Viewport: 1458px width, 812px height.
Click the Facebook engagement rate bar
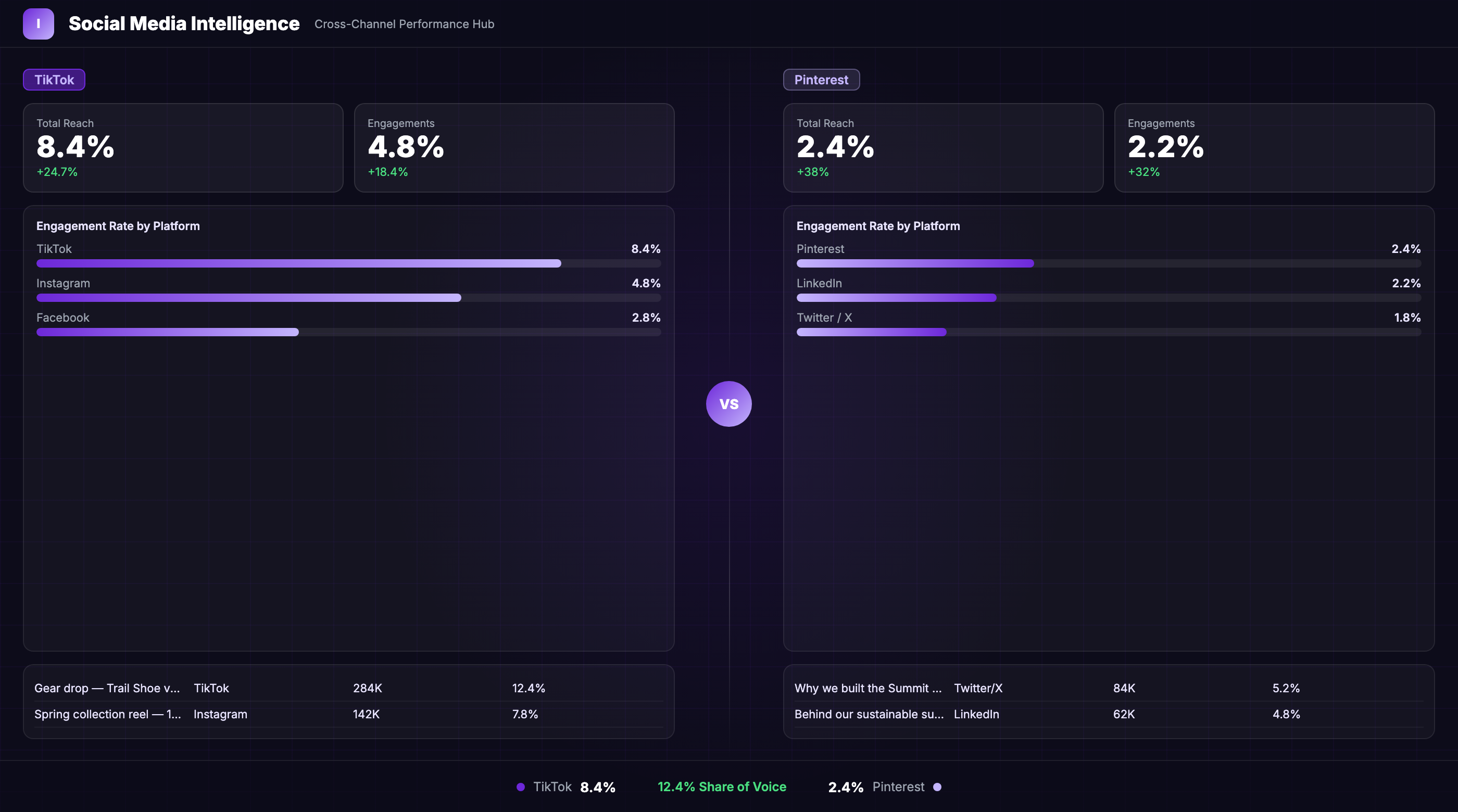point(349,333)
